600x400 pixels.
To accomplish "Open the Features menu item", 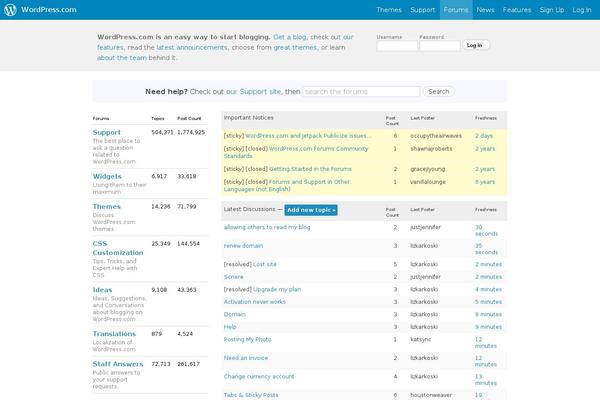I will pos(517,10).
